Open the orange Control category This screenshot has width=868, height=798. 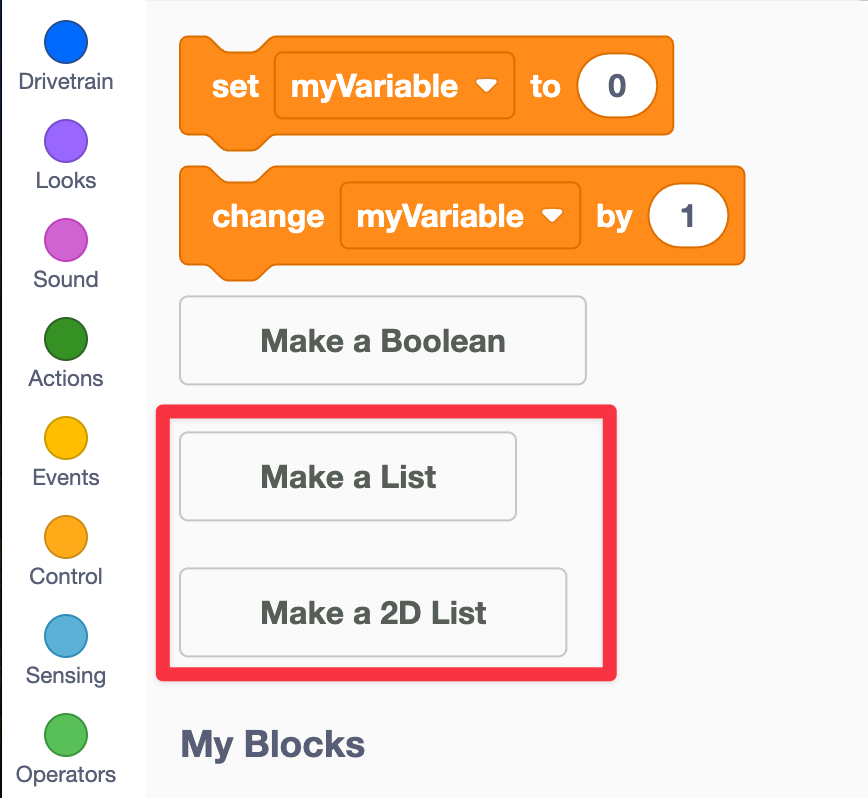pos(66,537)
